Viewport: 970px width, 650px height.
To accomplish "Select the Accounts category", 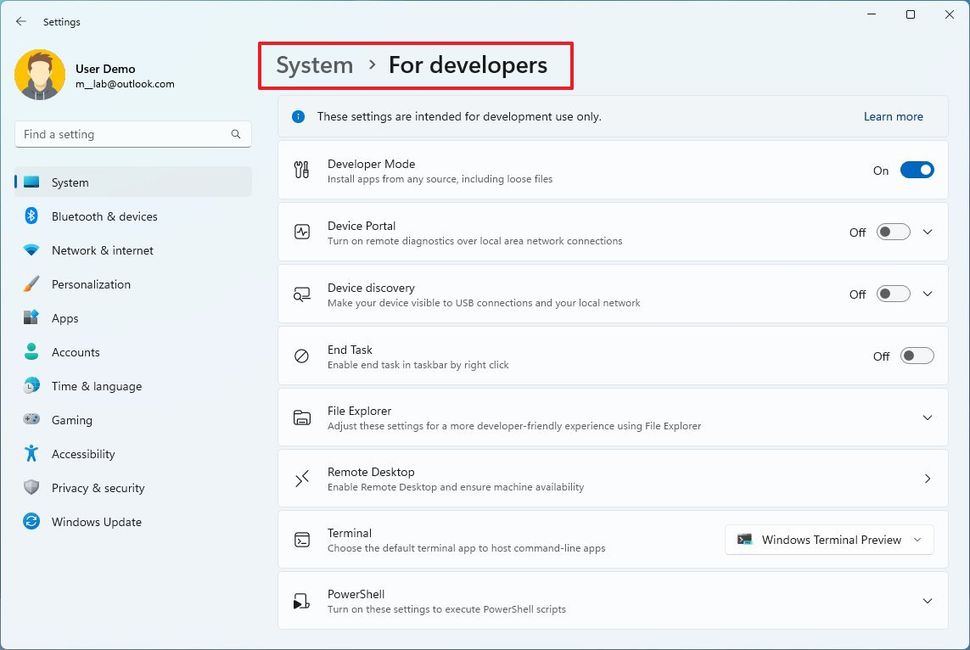I will coord(132,352).
